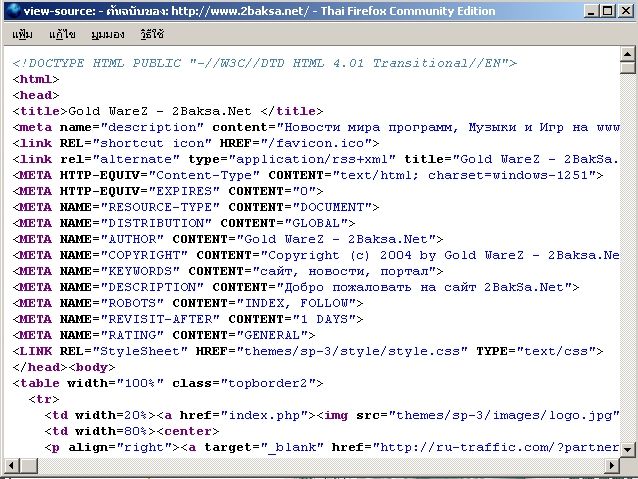Open the แก้ไข (Edit) menu

[62, 34]
